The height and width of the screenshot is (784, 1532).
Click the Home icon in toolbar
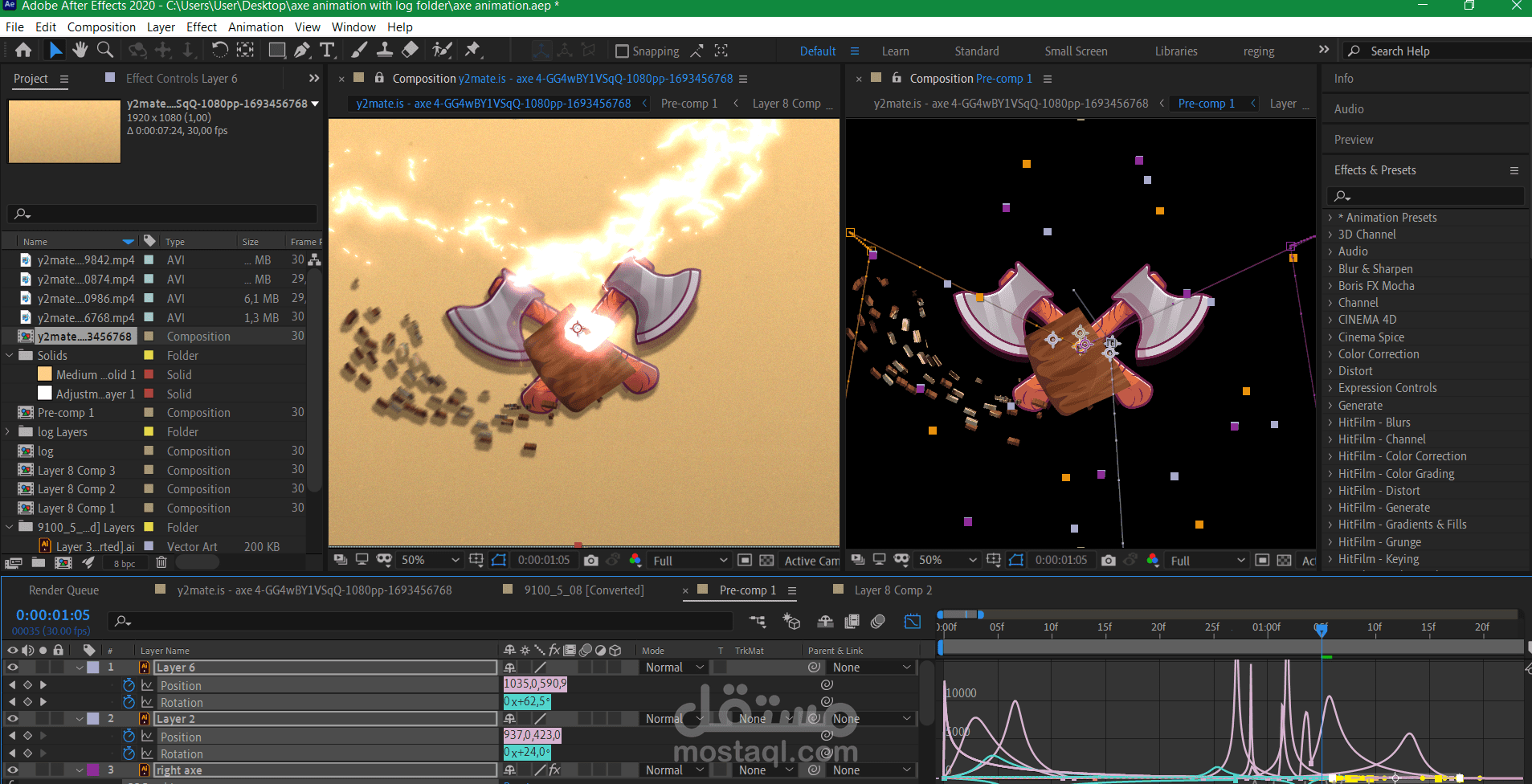pyautogui.click(x=23, y=51)
